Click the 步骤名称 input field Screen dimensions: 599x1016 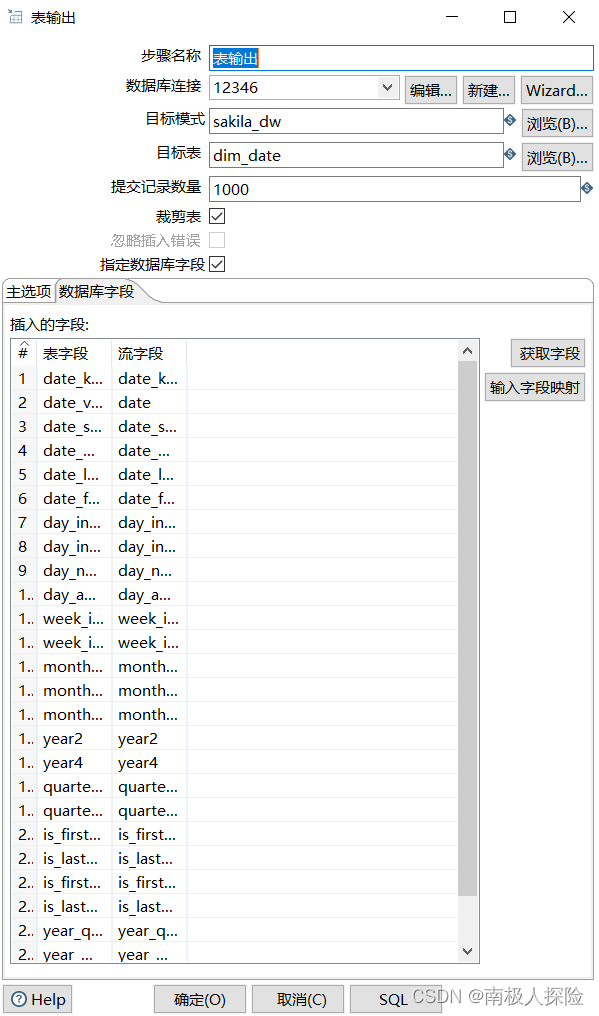401,58
